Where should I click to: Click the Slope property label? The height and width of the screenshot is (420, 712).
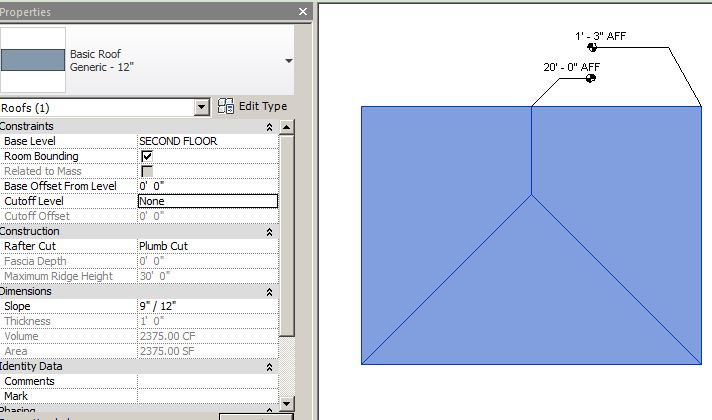click(x=17, y=306)
